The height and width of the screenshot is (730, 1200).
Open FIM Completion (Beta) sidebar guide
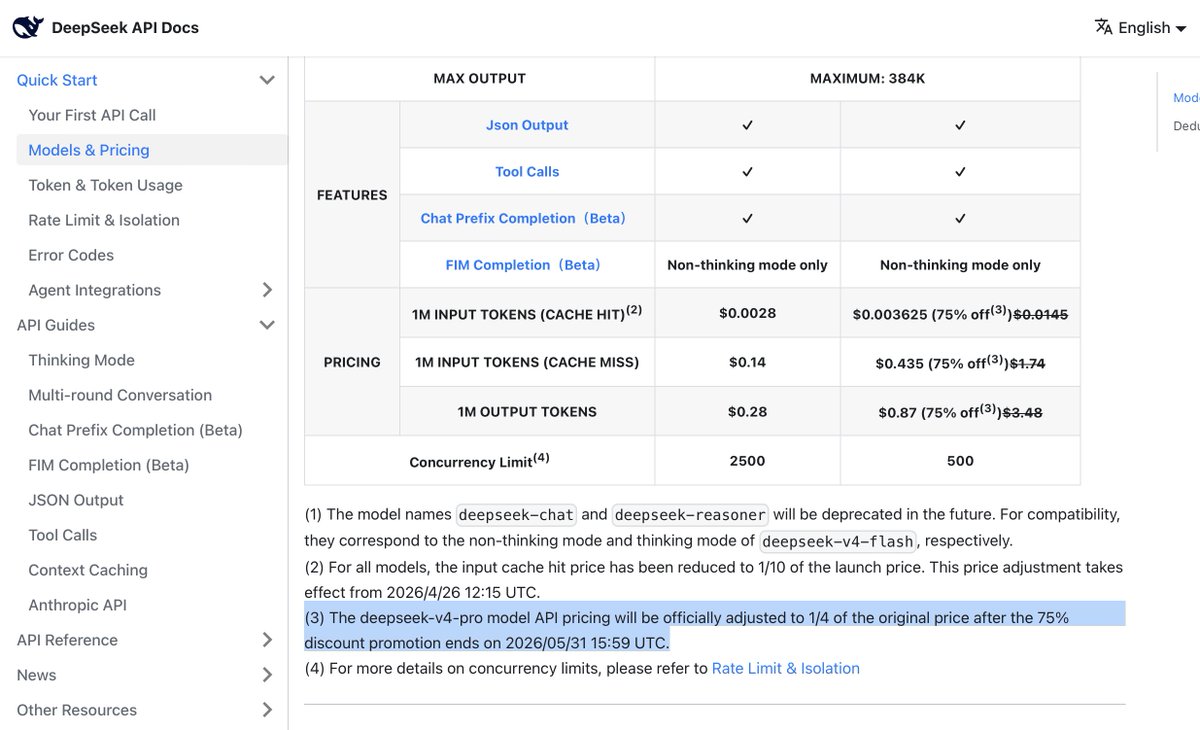(x=108, y=465)
